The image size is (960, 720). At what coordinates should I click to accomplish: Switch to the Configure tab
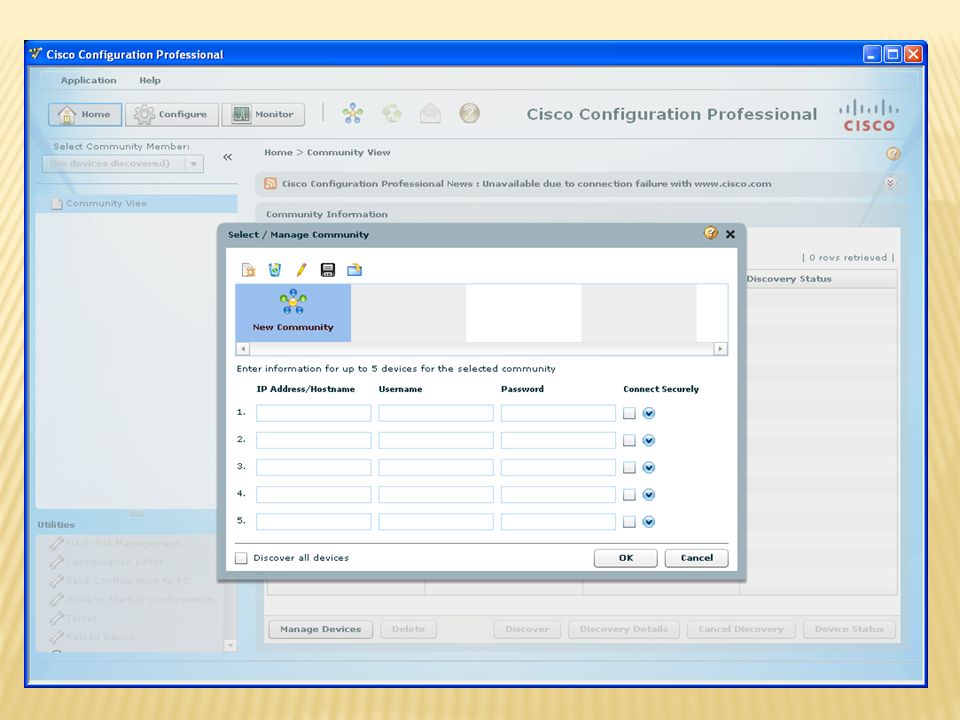(x=171, y=114)
